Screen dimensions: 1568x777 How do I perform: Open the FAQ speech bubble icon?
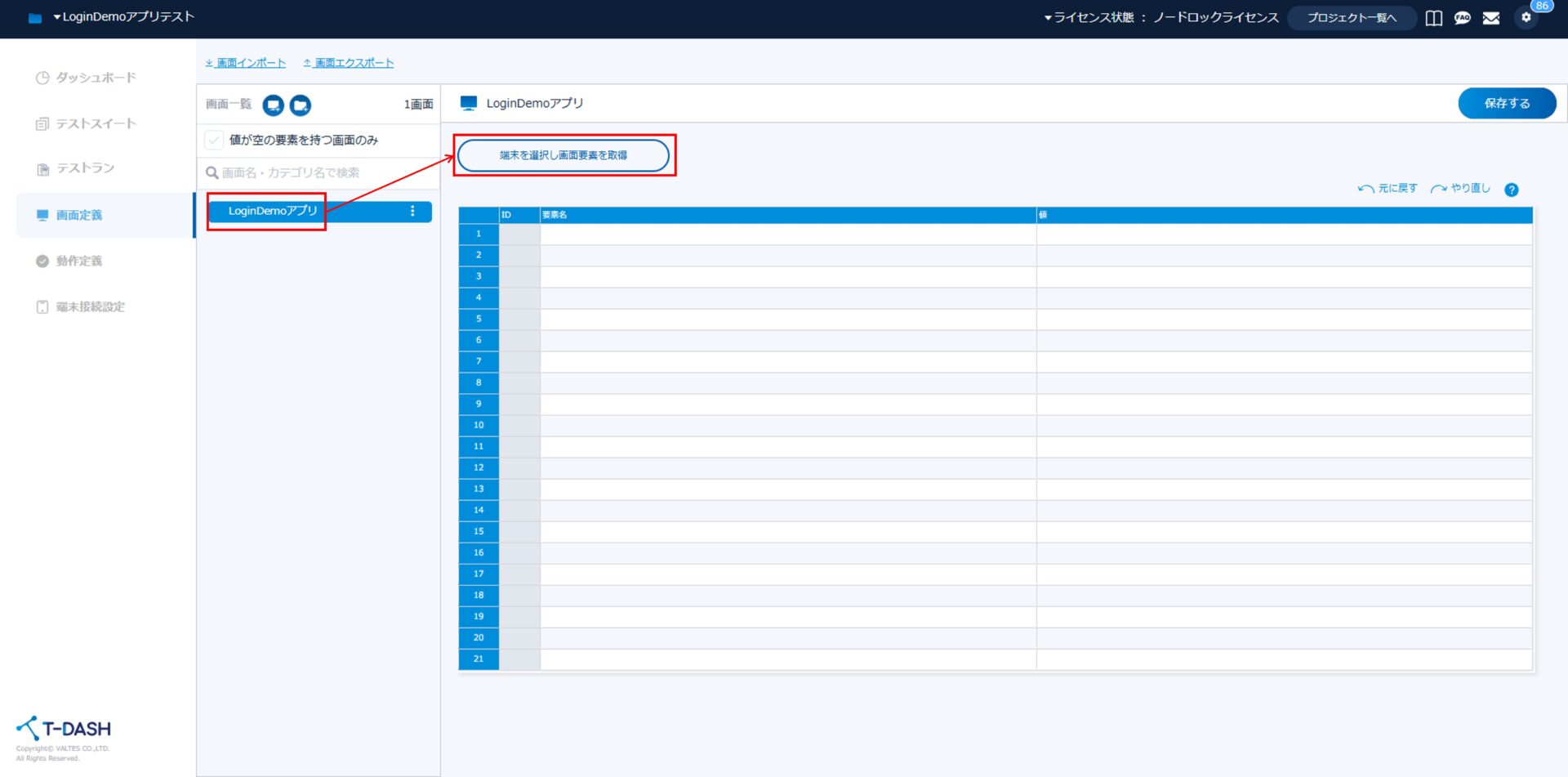coord(1462,18)
